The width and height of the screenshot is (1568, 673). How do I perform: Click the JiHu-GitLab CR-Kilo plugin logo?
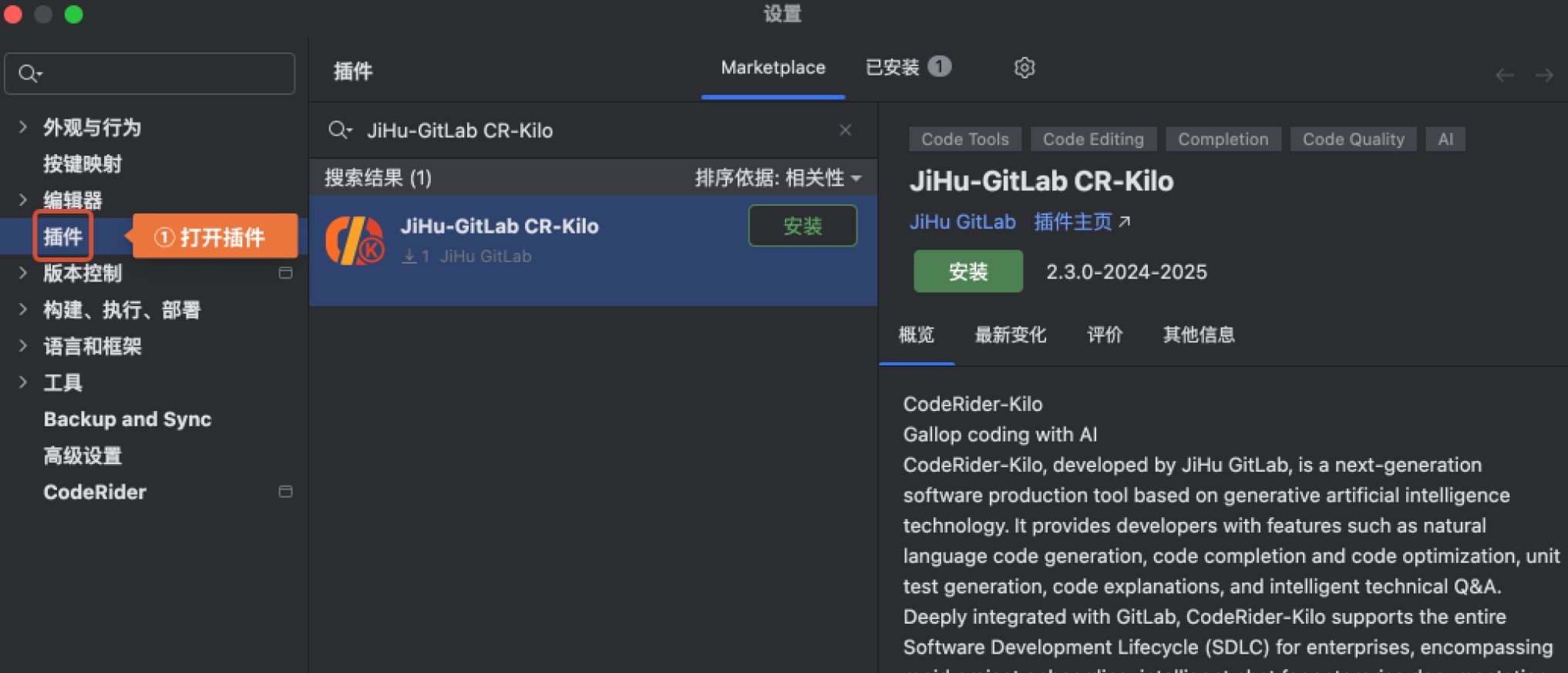tap(355, 241)
